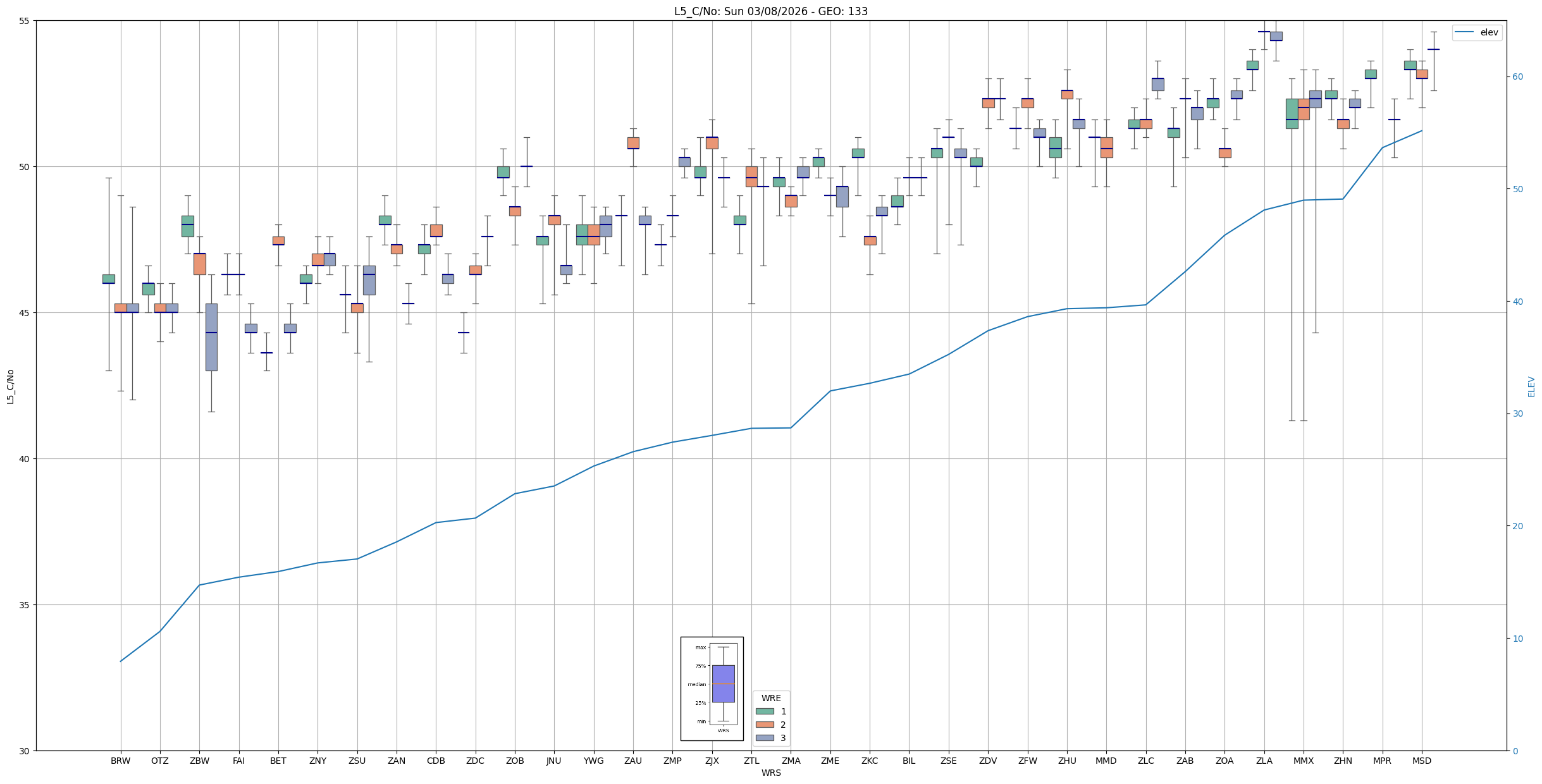Click the ZJX x-axis tick label

click(x=712, y=761)
